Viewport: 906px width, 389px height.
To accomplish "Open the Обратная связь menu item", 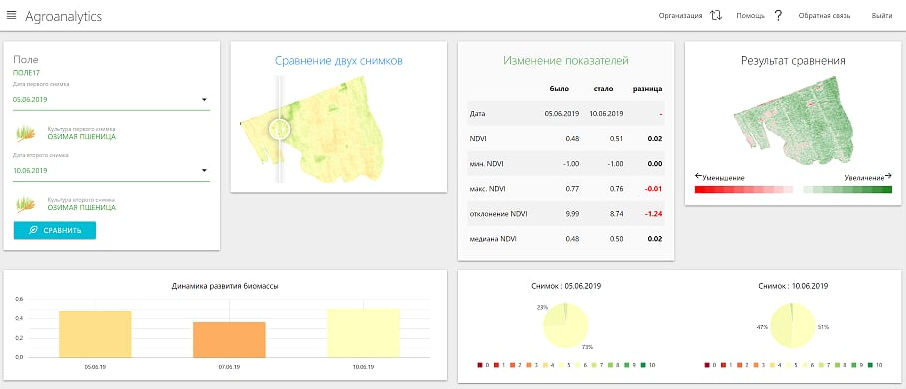I will (824, 16).
